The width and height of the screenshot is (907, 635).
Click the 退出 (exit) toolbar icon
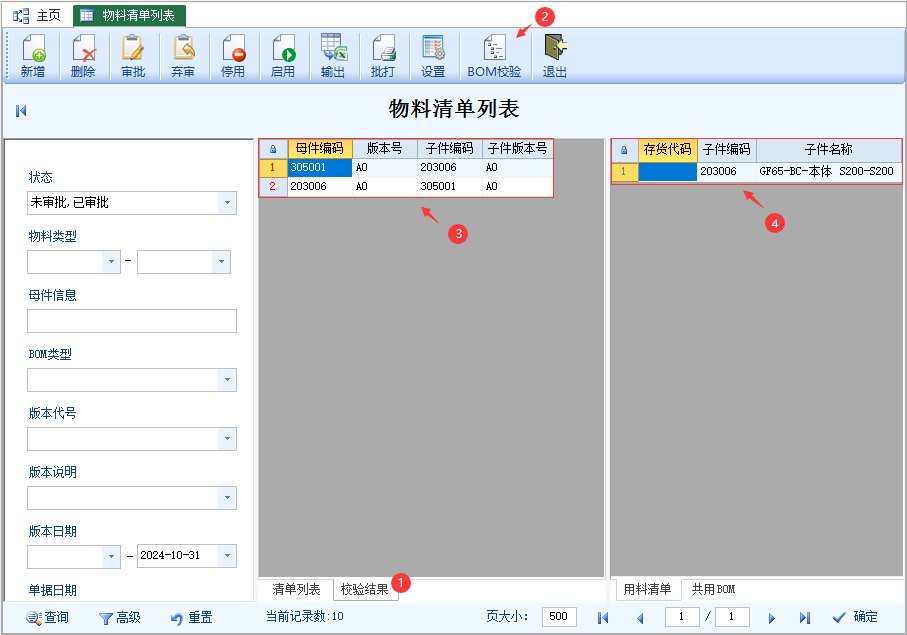pos(555,56)
